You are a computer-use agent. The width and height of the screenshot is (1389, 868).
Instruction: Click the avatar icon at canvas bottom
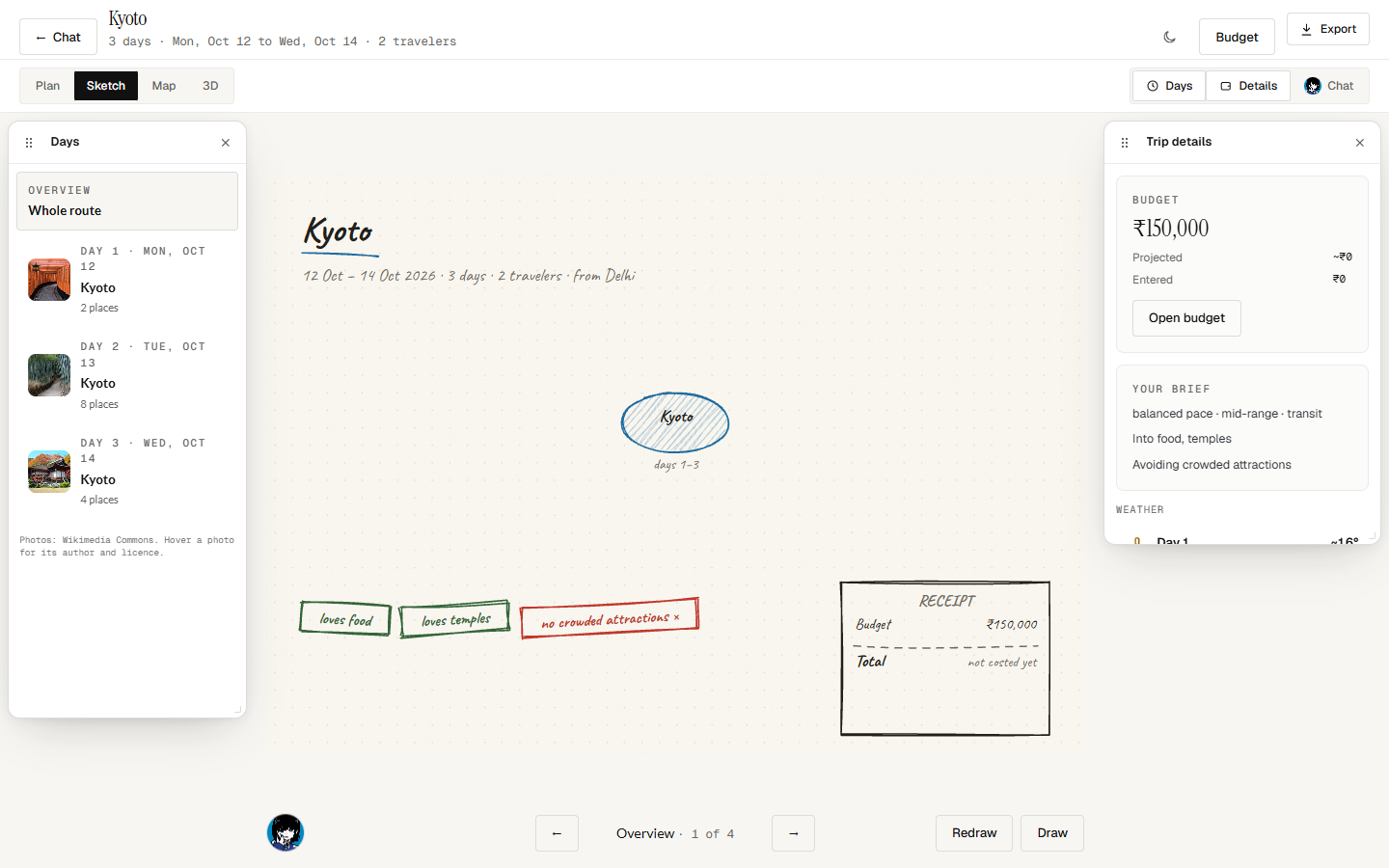point(286,832)
